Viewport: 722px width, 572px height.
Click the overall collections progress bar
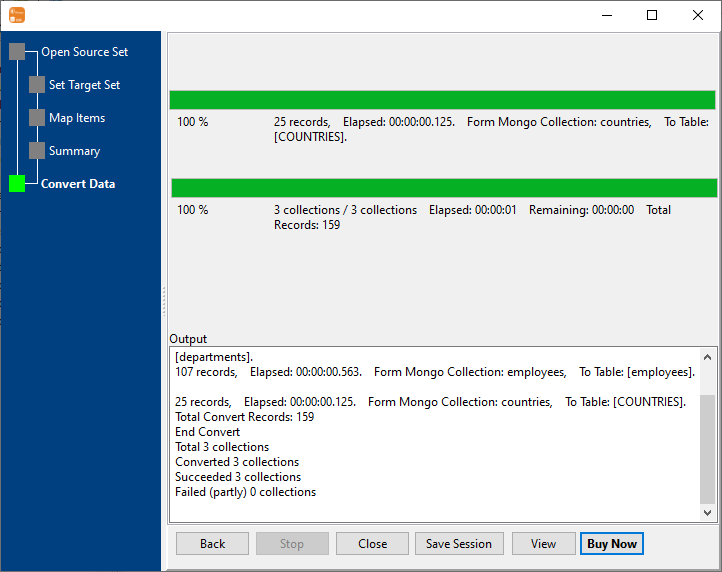click(444, 188)
